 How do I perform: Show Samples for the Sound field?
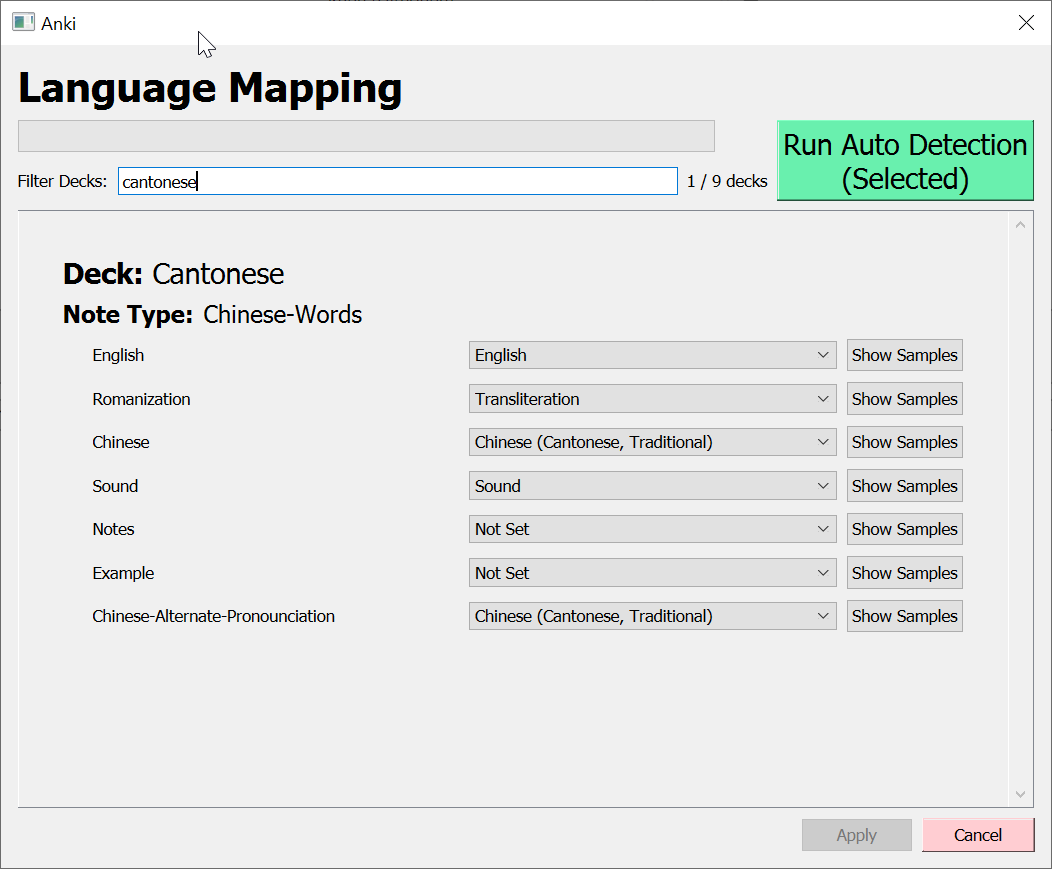click(x=904, y=486)
